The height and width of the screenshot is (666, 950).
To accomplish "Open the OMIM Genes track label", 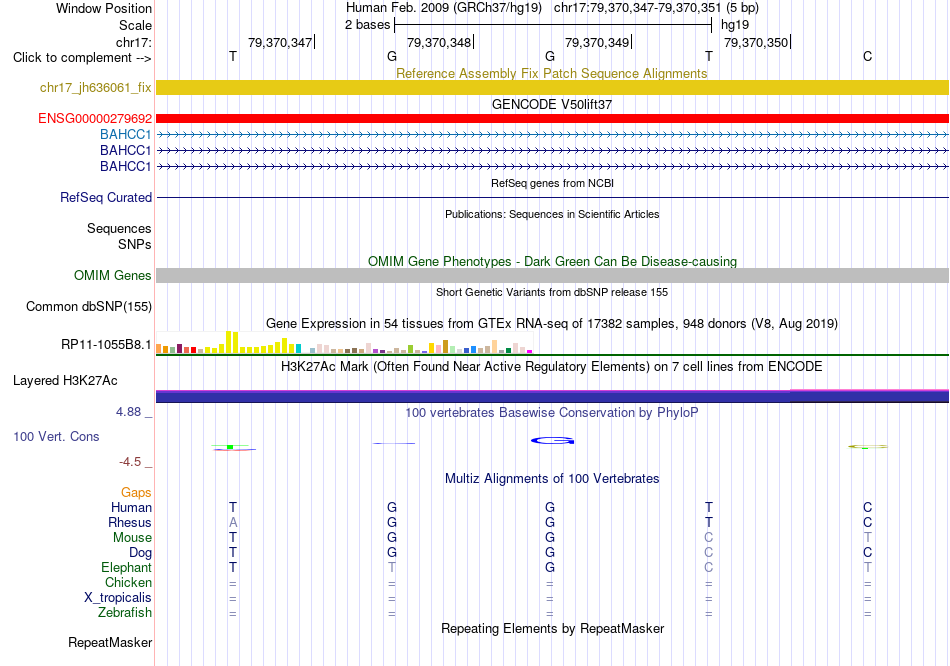I will 113,275.
